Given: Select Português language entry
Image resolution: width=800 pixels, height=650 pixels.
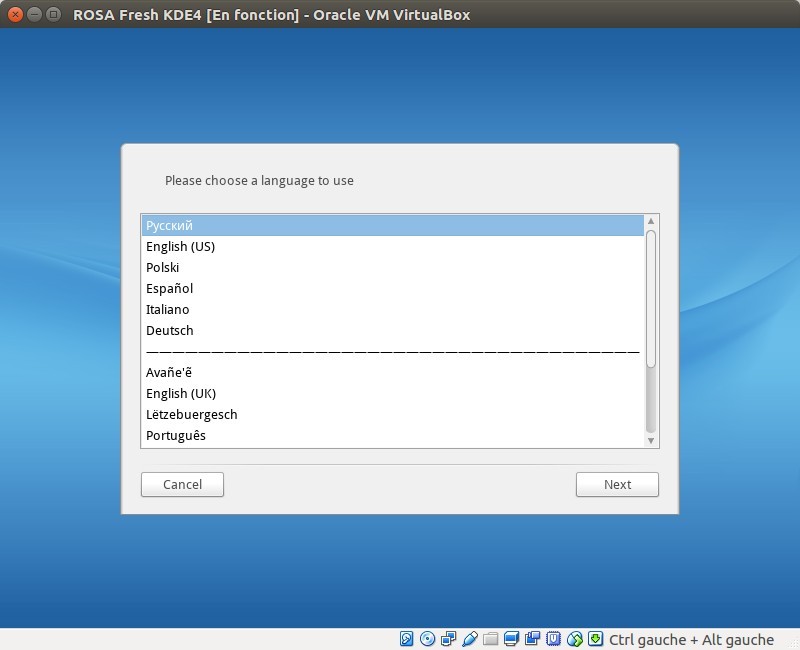Looking at the screenshot, I should (392, 435).
